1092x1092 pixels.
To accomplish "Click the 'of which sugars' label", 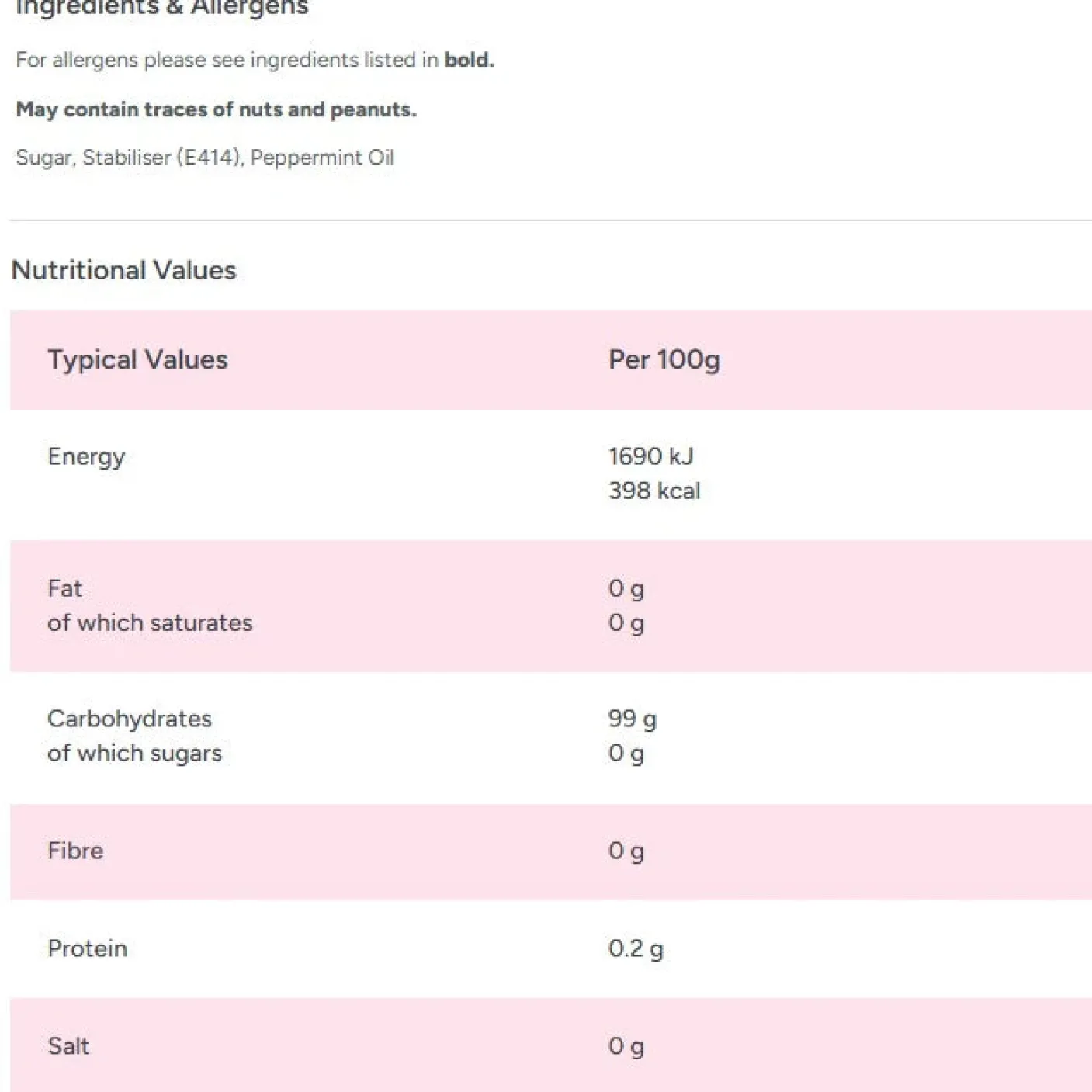I will (134, 753).
